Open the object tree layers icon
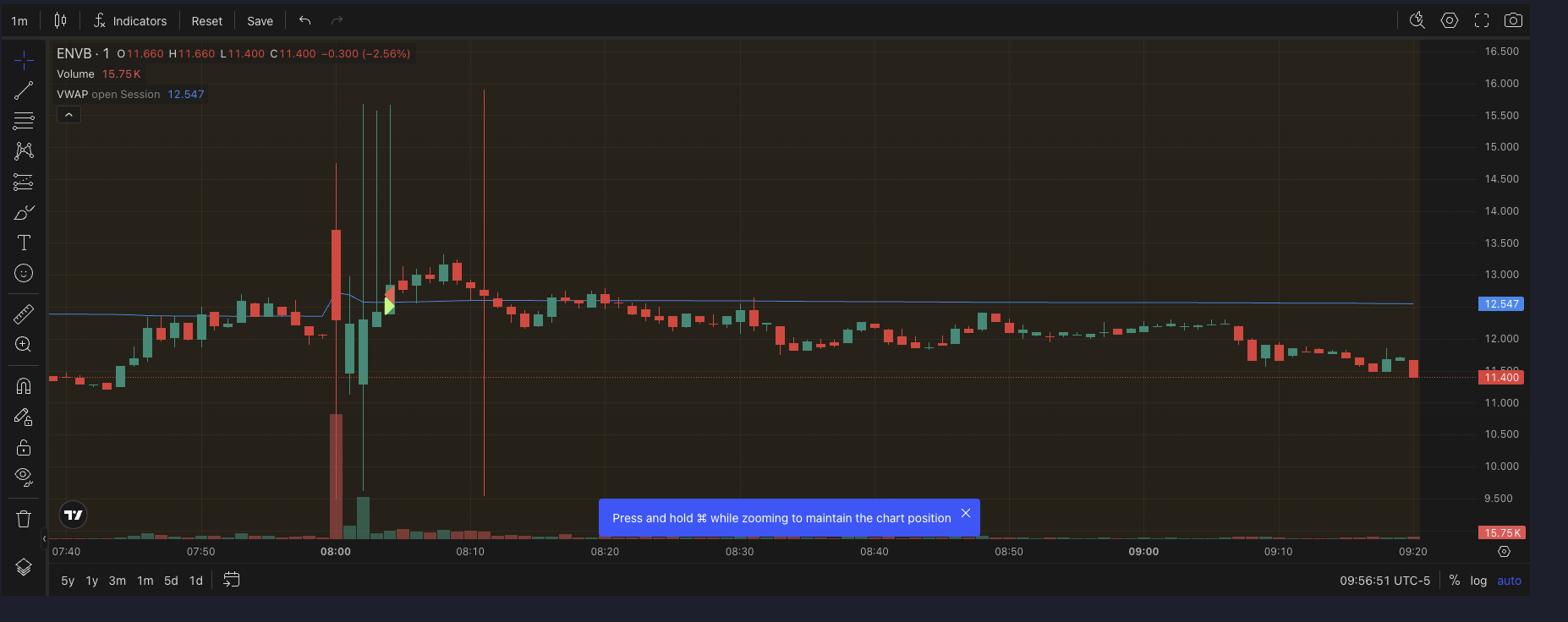 [24, 567]
